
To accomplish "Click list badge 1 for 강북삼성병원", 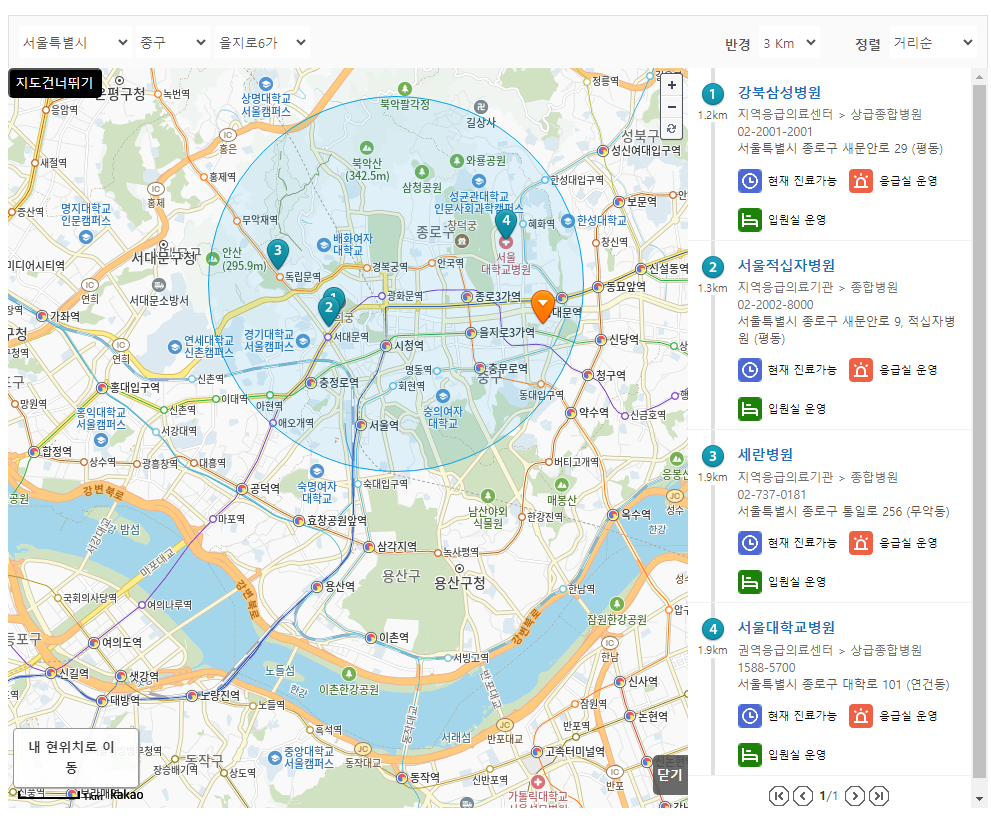I will 712,94.
